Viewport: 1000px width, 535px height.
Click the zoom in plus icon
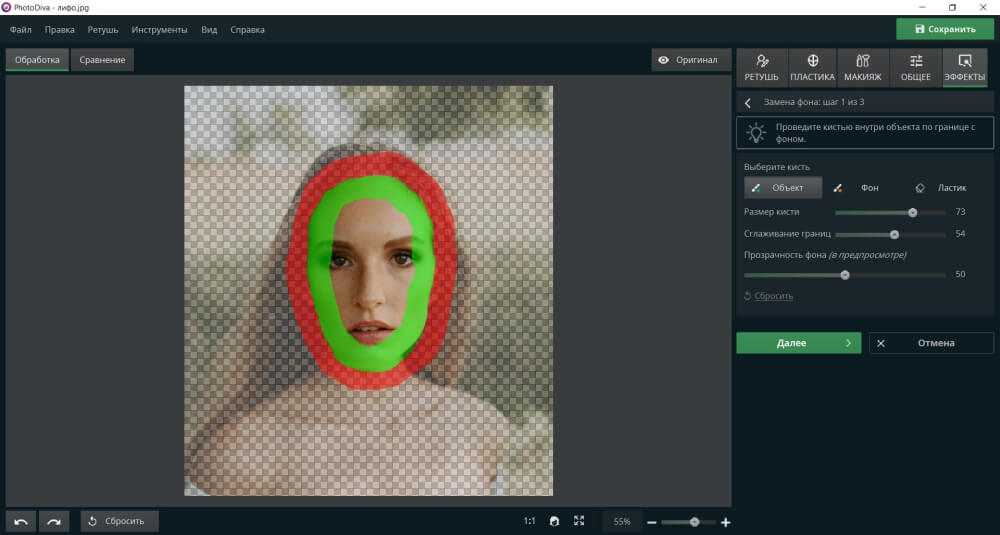pos(726,522)
